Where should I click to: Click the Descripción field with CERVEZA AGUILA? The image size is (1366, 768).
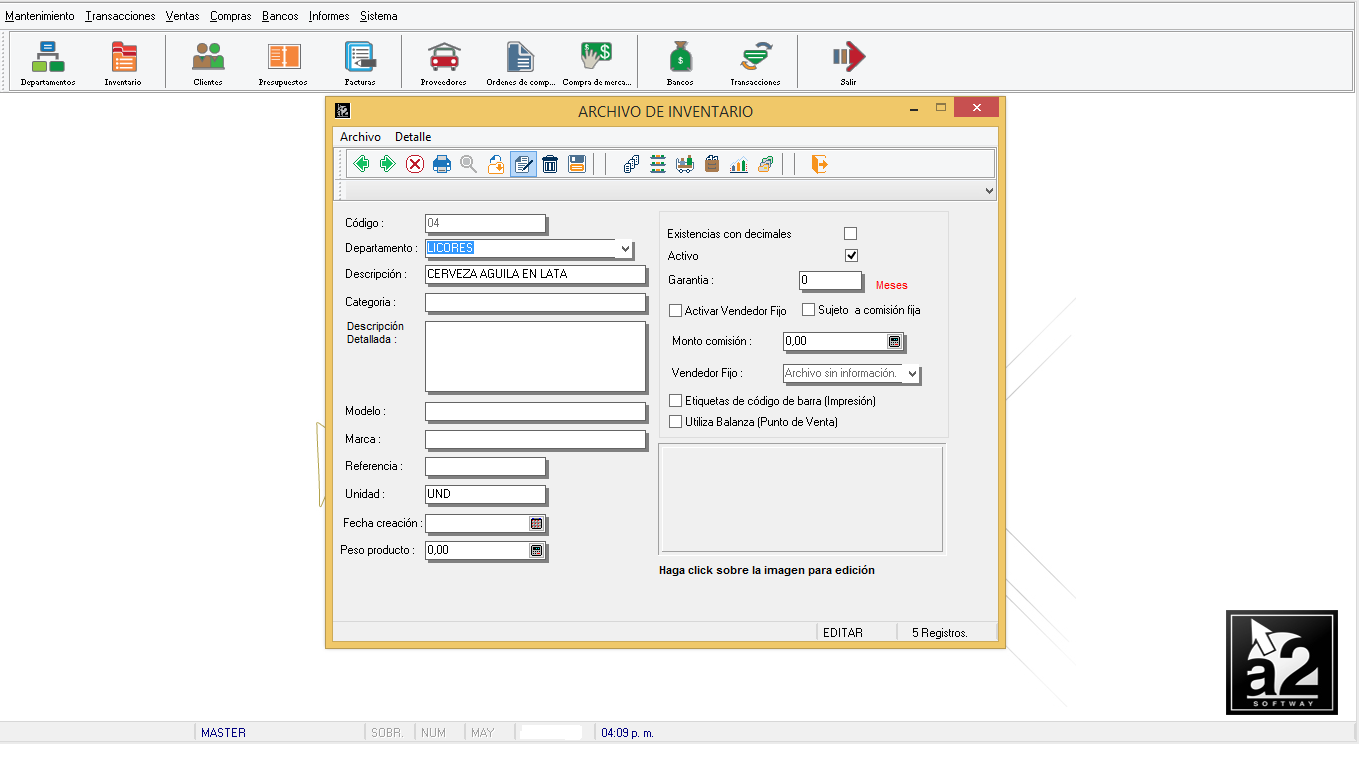(x=536, y=274)
